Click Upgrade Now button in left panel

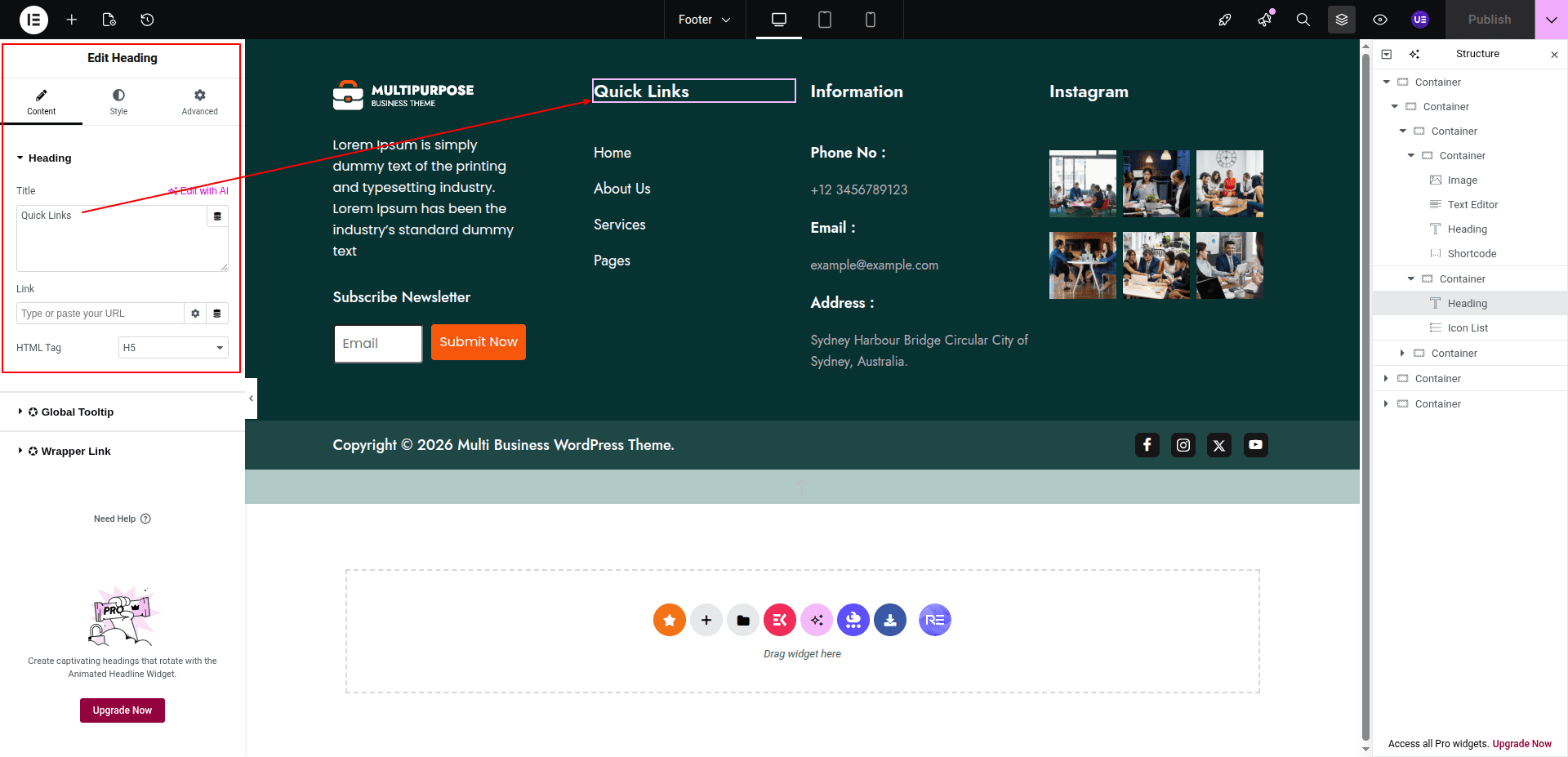(x=122, y=710)
